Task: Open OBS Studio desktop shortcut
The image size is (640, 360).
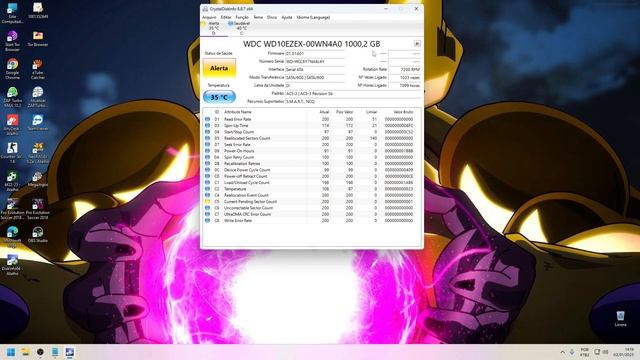Action: [38, 235]
